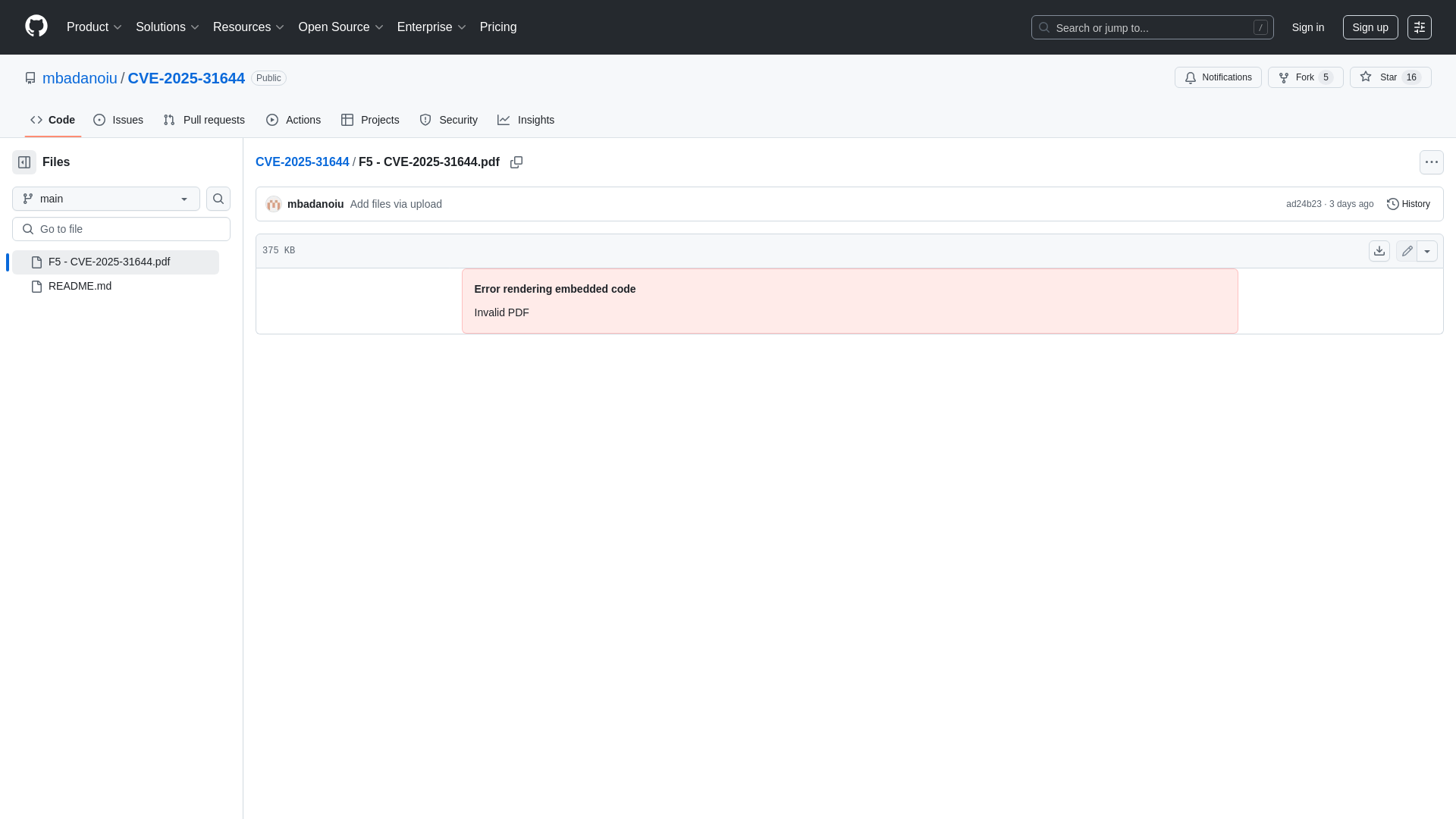Click the Public badge label
This screenshot has width=1456, height=819.
268,78
